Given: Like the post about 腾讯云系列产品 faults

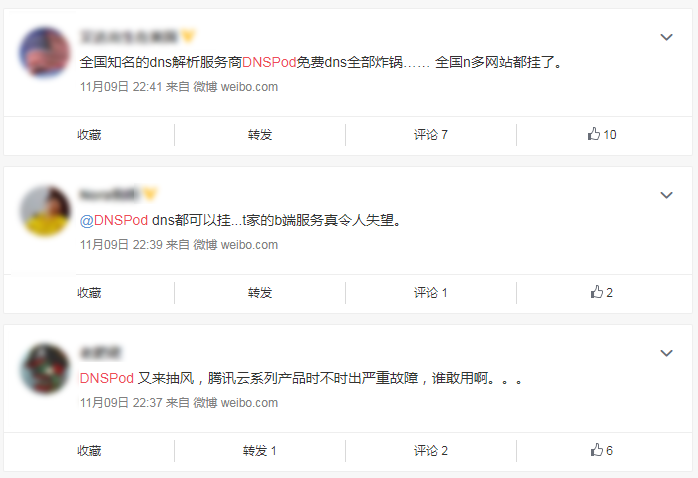Looking at the screenshot, I should [x=602, y=450].
